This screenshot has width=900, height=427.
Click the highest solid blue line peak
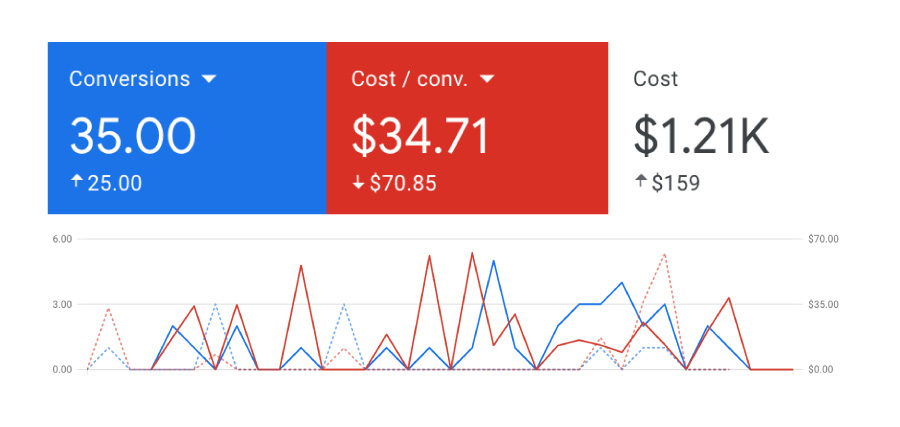[493, 261]
